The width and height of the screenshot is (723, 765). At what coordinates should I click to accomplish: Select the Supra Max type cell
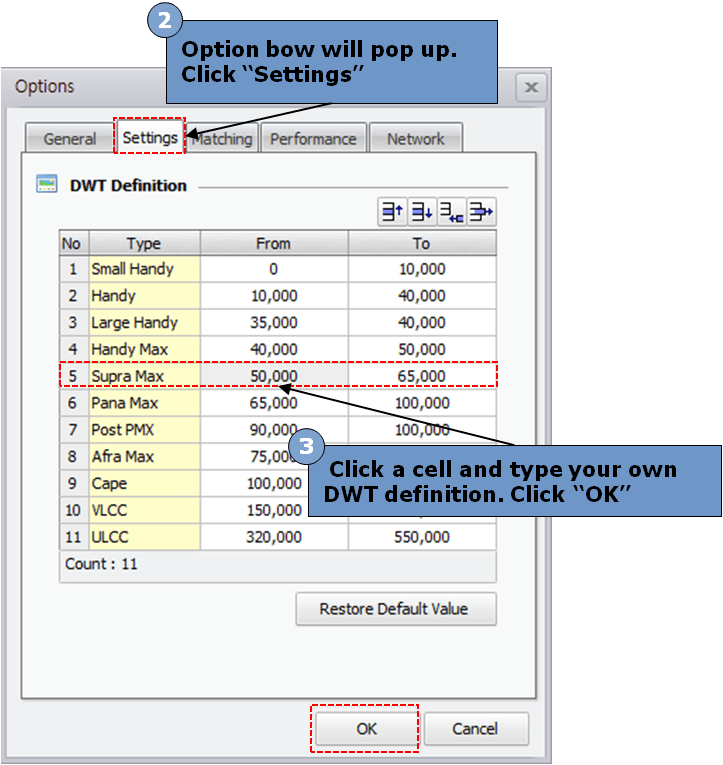(x=144, y=376)
